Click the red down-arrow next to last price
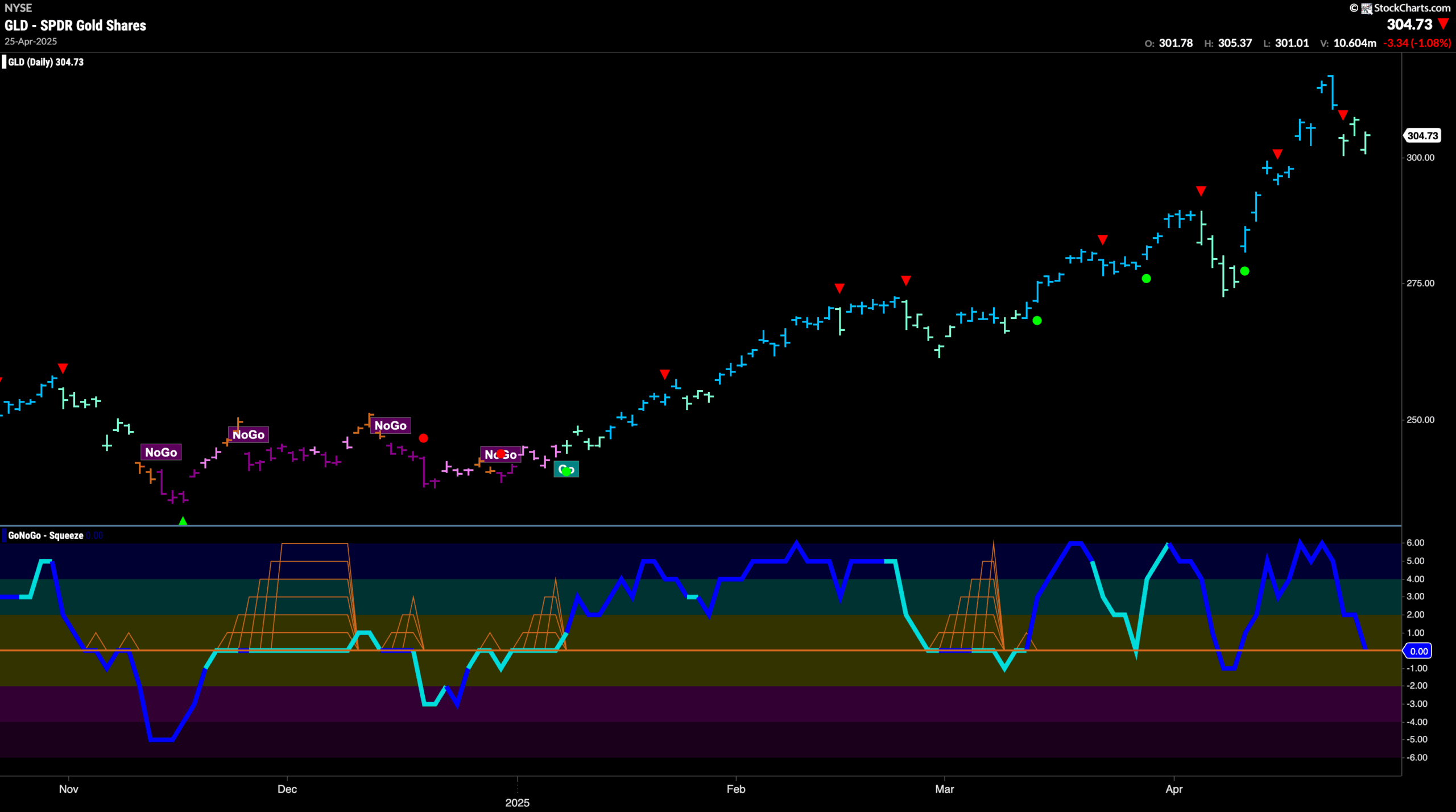The width and height of the screenshot is (1456, 812). pos(1443,24)
